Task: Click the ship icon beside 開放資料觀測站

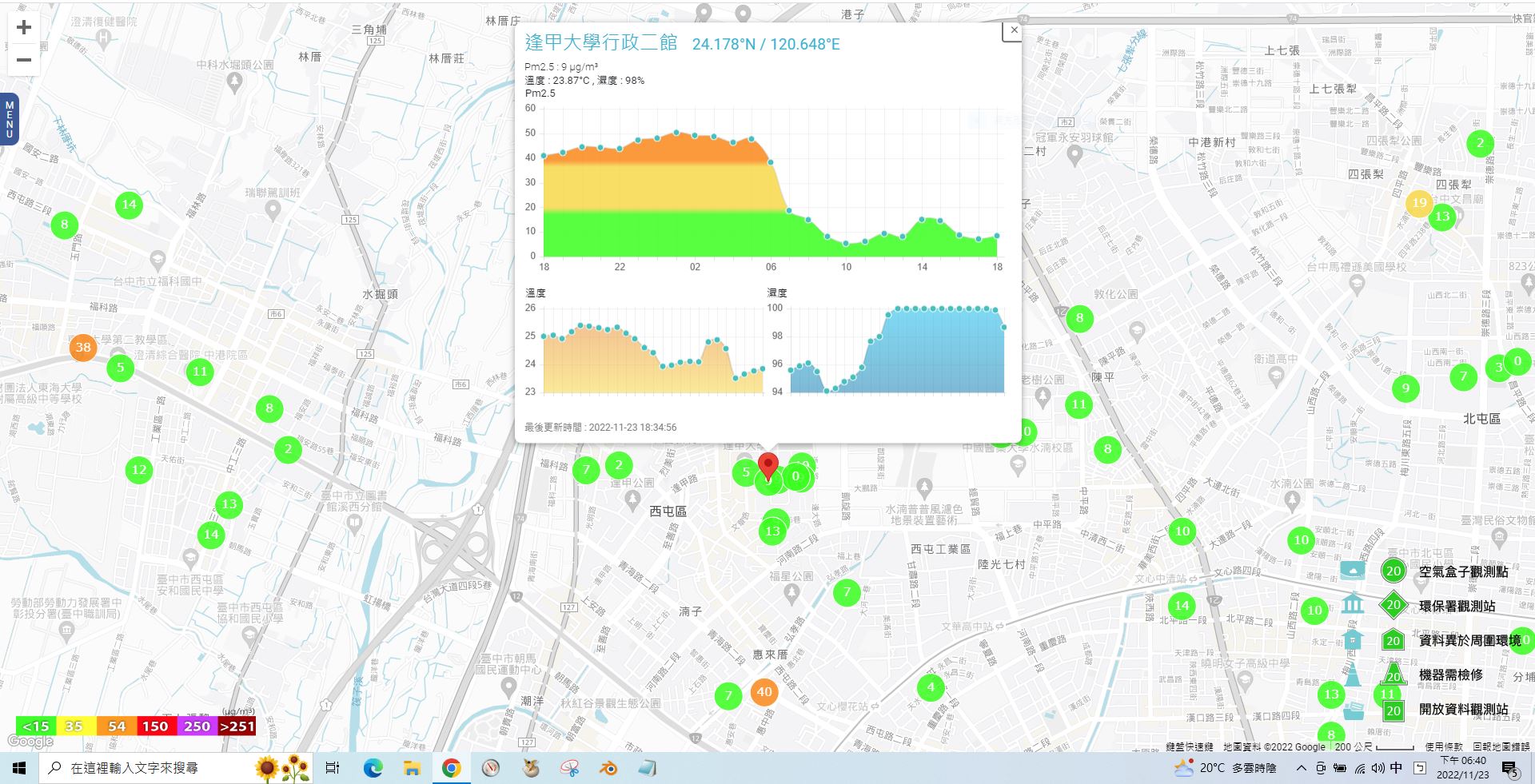Action: click(x=1352, y=710)
